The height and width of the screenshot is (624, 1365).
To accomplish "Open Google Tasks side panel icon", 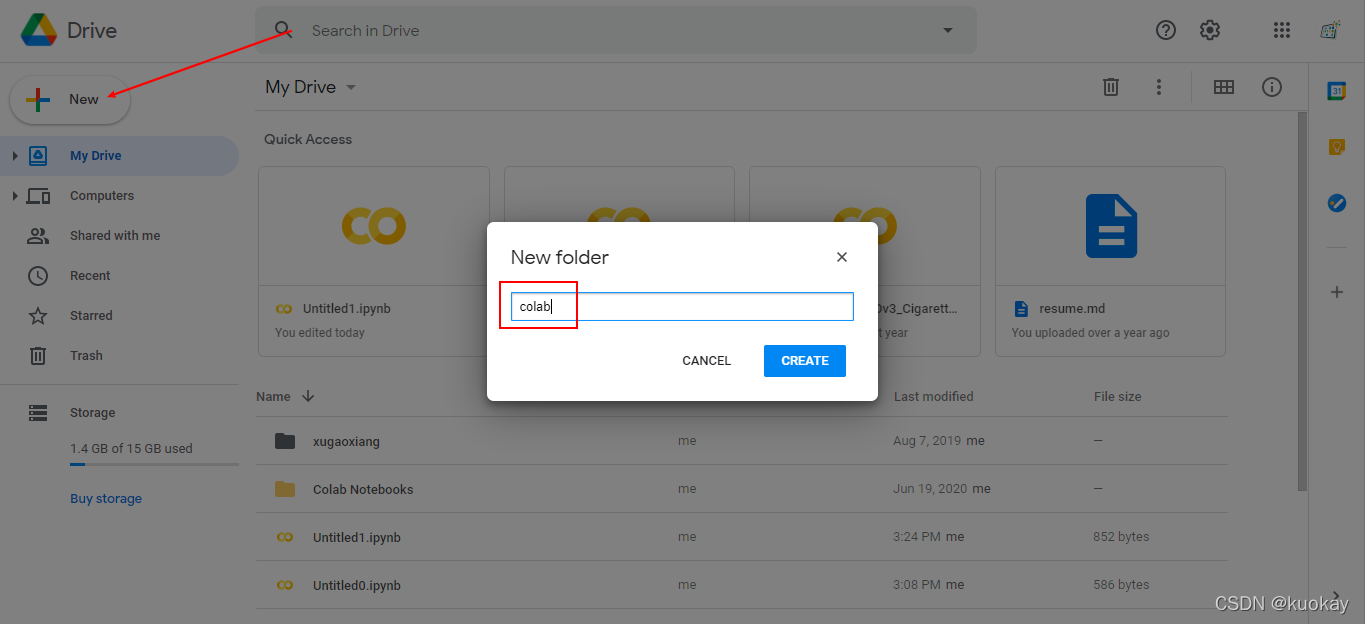I will click(x=1336, y=203).
